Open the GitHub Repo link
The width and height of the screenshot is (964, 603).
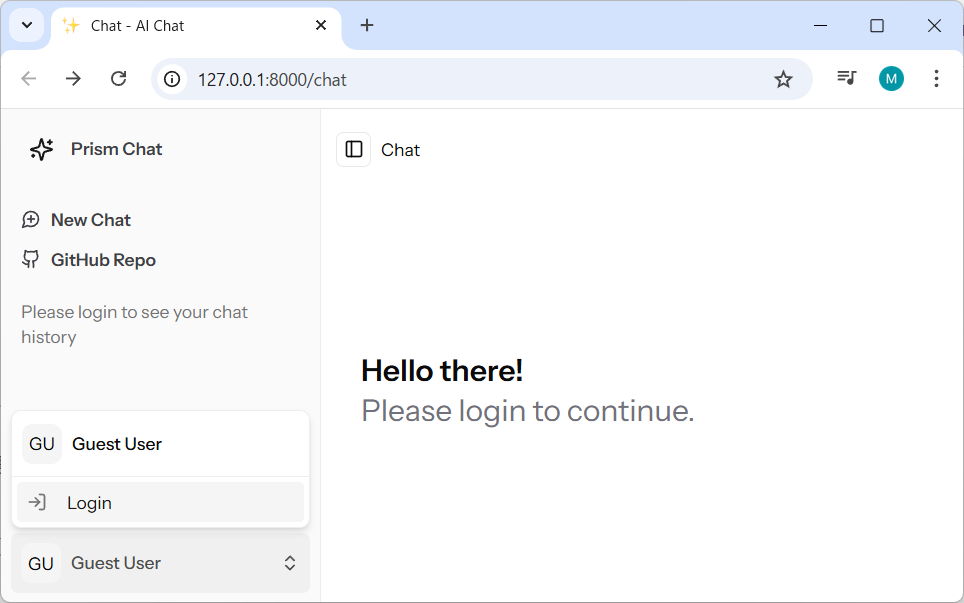(x=103, y=260)
